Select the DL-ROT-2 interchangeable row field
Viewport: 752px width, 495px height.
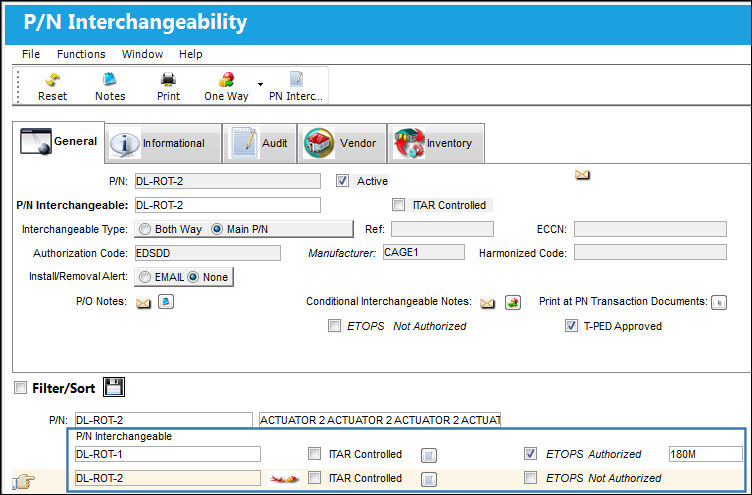(168, 478)
